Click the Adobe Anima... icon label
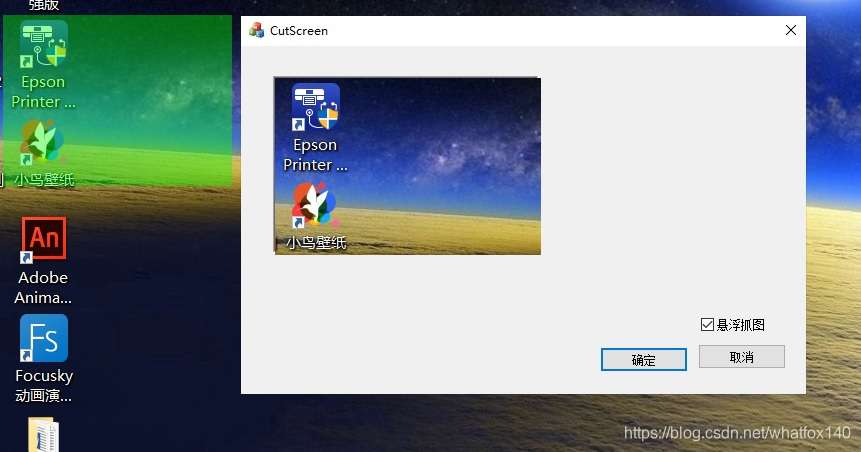Viewport: 861px width, 452px height. 43,287
